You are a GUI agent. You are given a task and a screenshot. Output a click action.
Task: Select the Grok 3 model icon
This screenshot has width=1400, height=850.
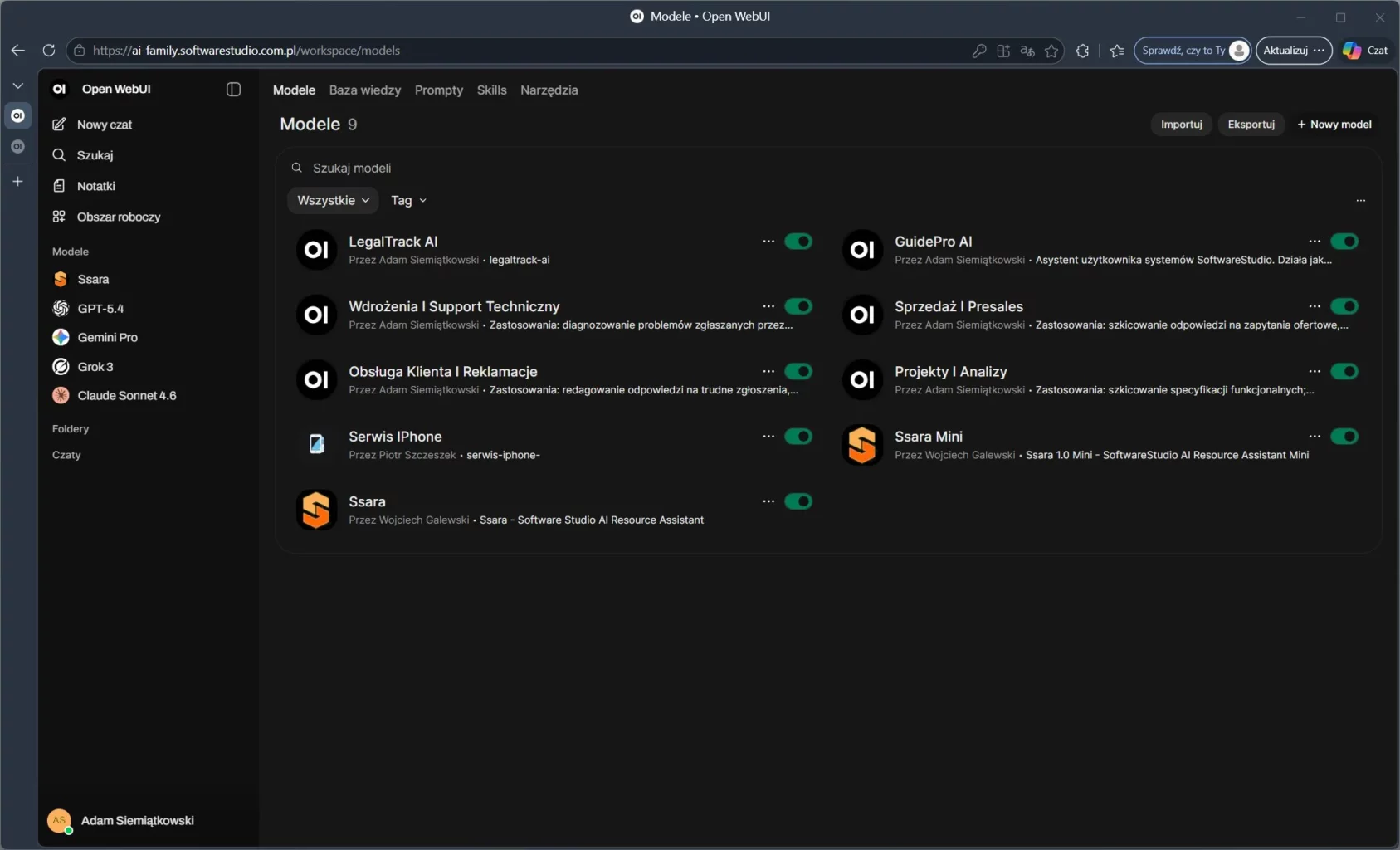tap(61, 366)
